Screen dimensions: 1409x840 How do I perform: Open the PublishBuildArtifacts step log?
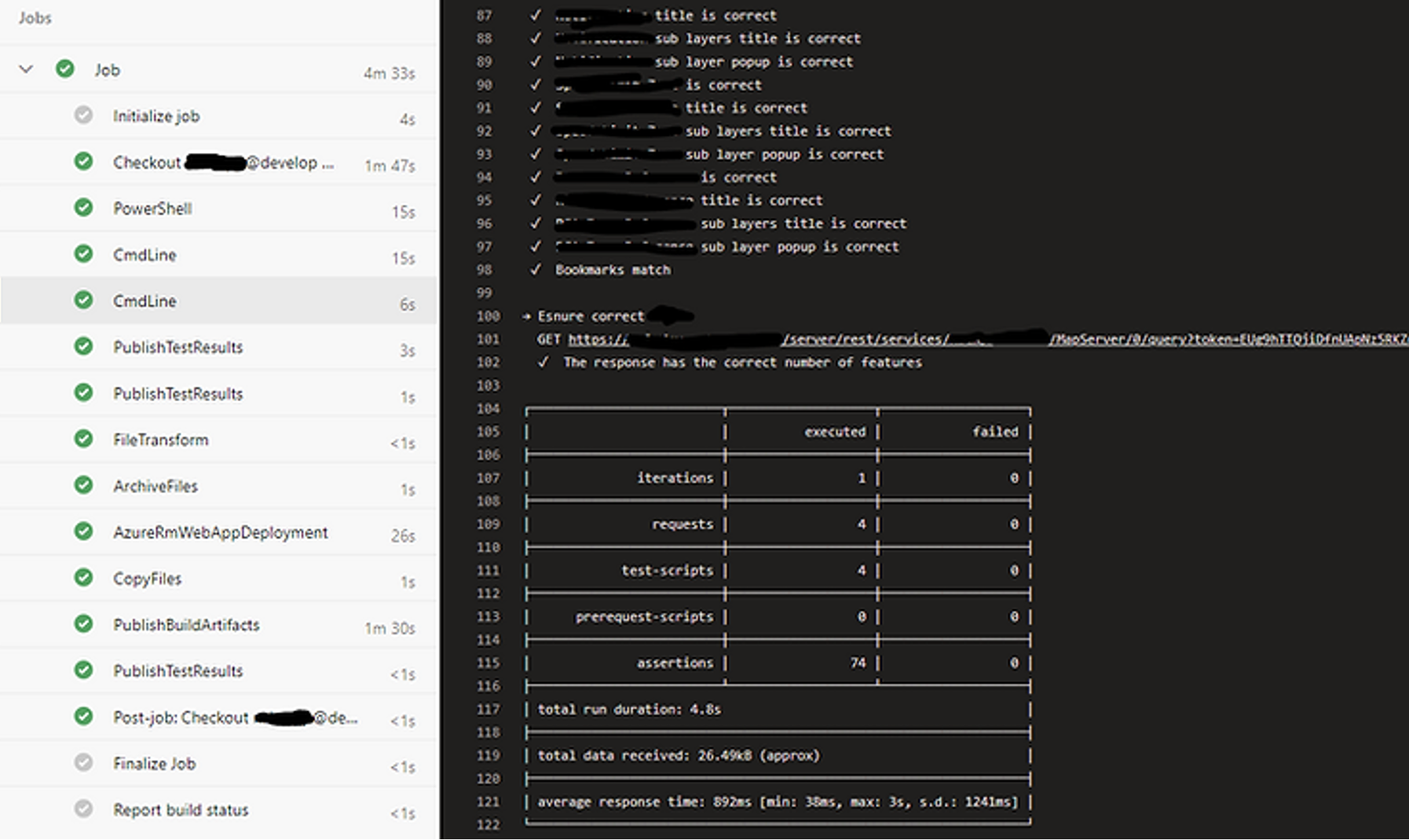[x=219, y=625]
